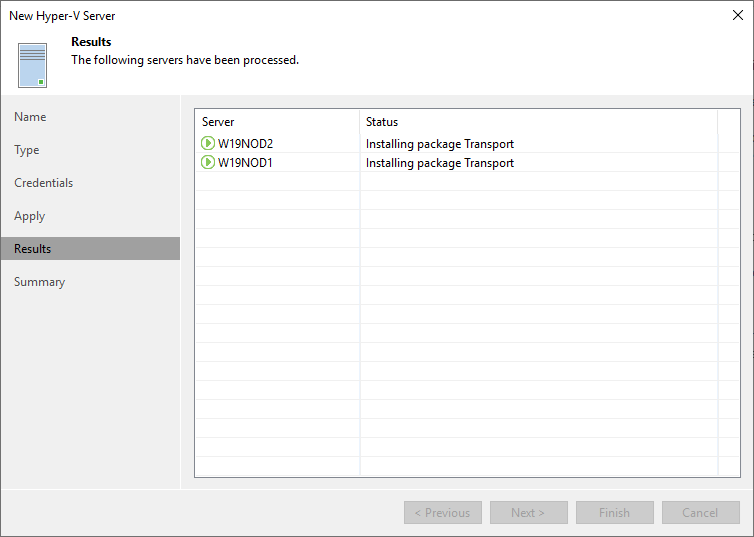The height and width of the screenshot is (537, 754).
Task: Click the green progress icon beside W19NOD1
Action: click(208, 162)
